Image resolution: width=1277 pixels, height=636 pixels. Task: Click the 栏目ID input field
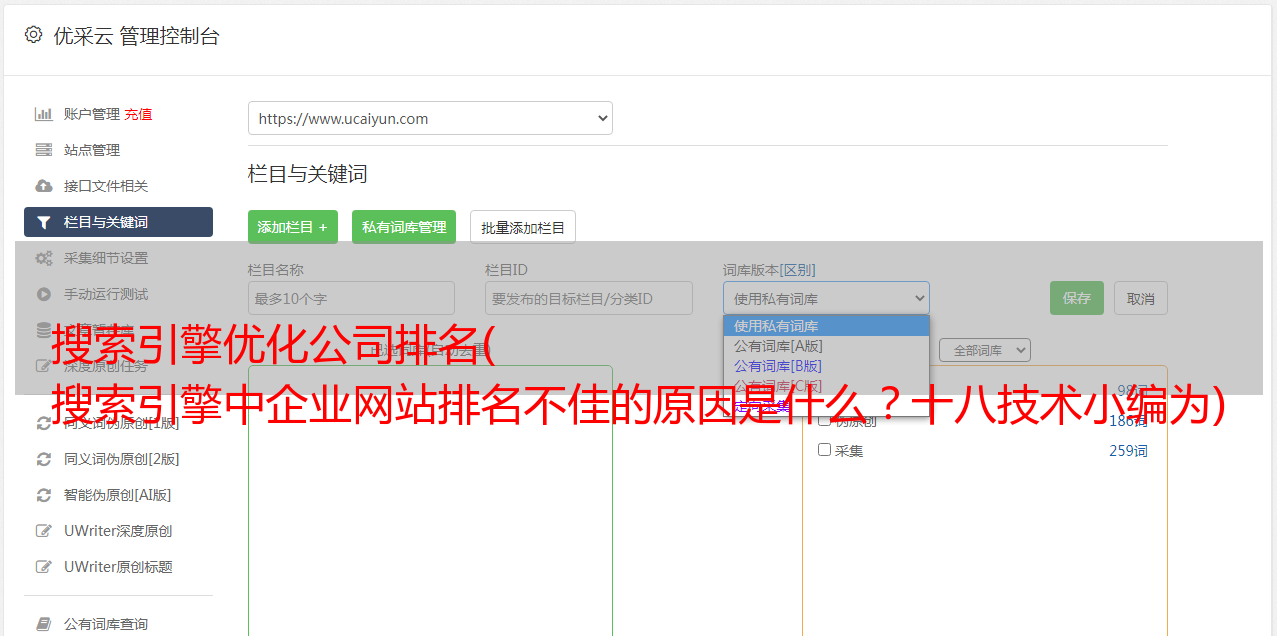point(589,298)
